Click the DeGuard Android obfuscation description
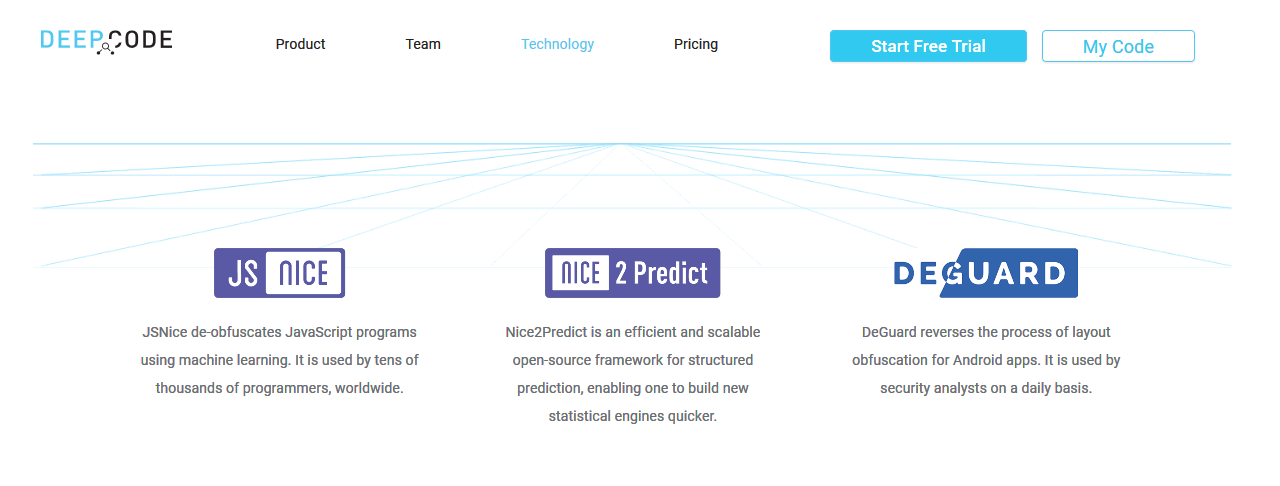Image resolution: width=1280 pixels, height=486 pixels. point(985,360)
